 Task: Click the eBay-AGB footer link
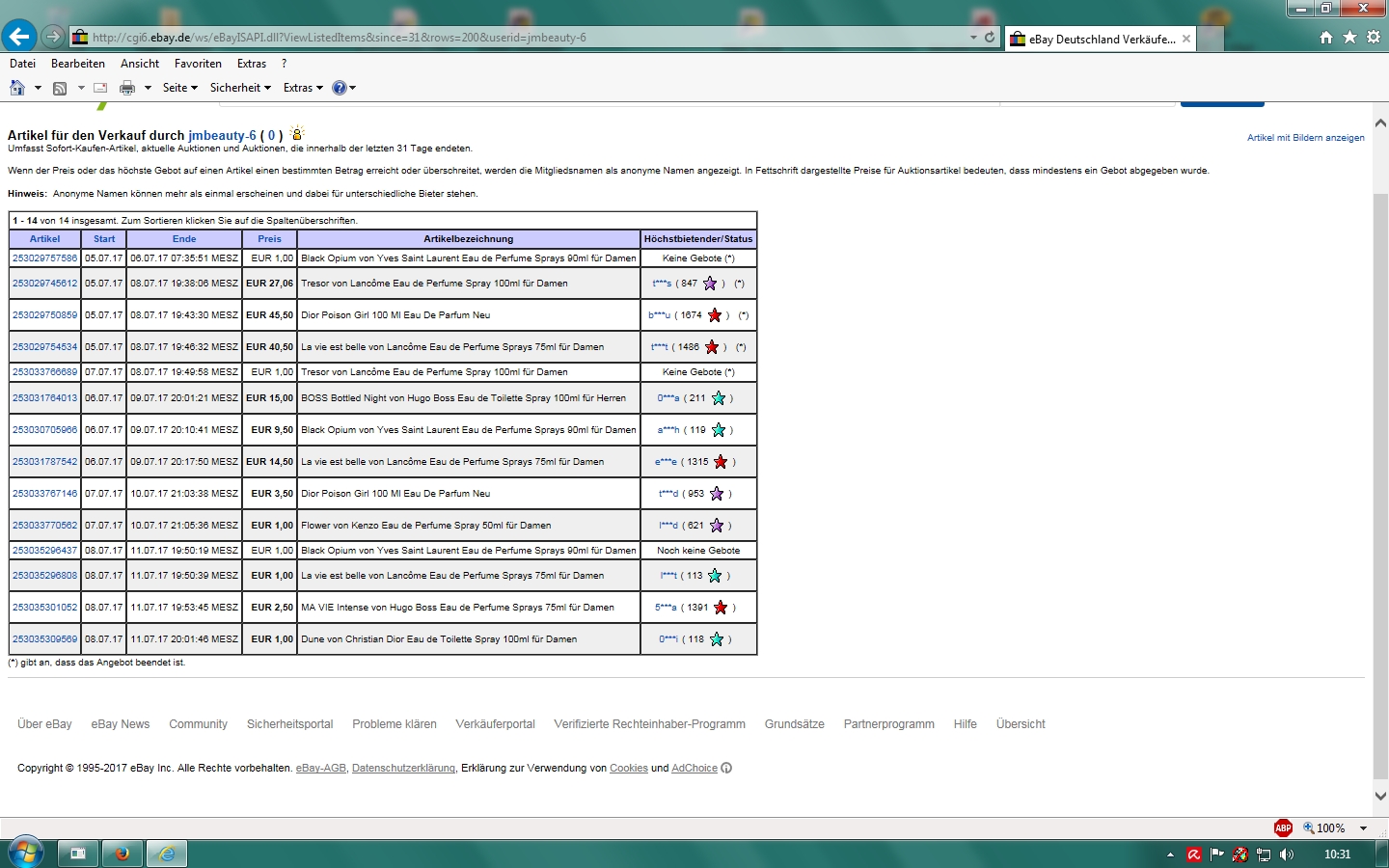tap(321, 769)
